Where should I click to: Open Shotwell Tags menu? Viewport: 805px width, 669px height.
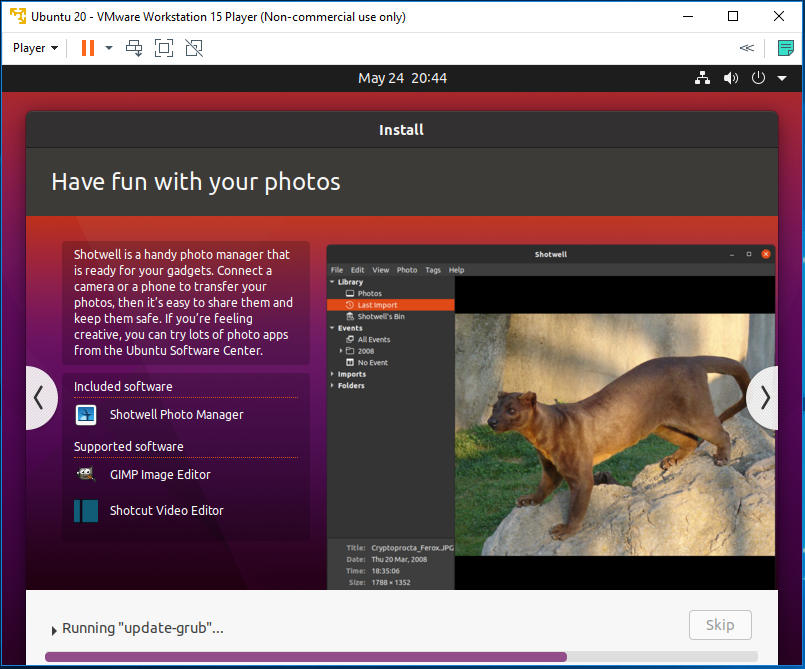tap(433, 270)
